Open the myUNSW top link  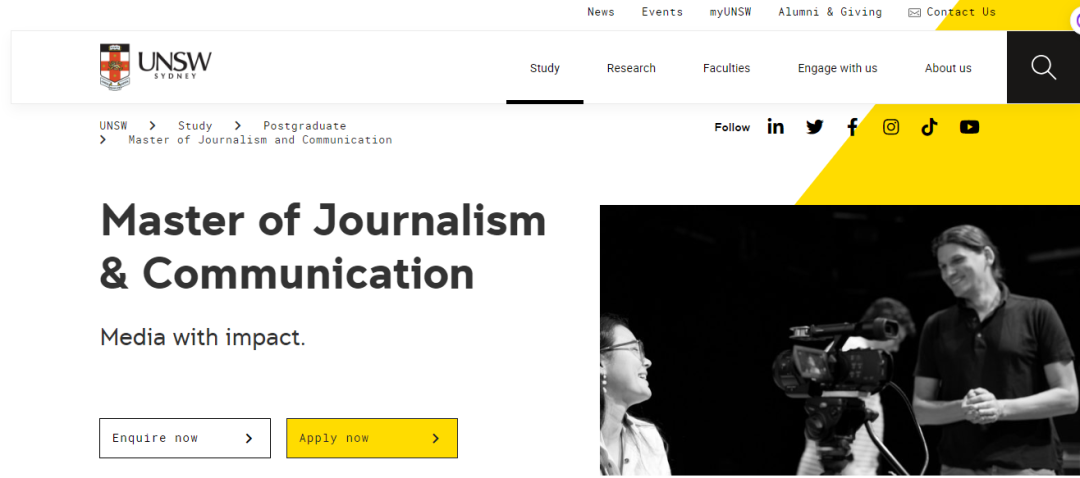click(x=730, y=12)
